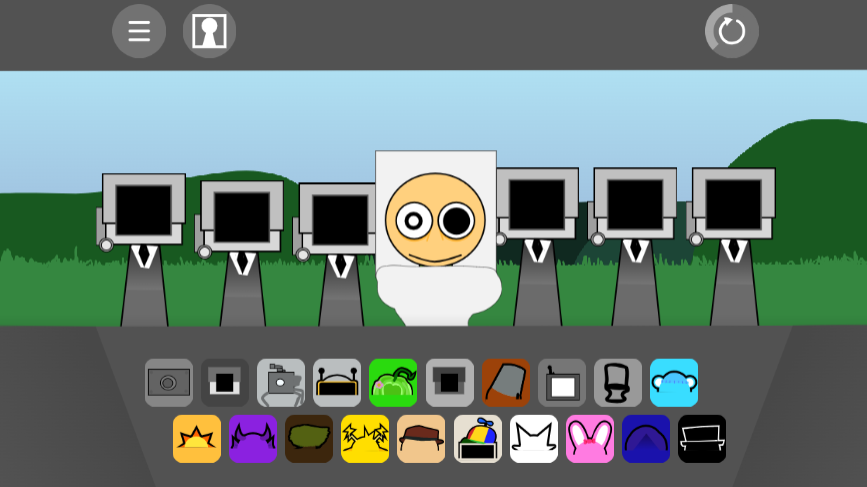Image resolution: width=867 pixels, height=487 pixels.
Task: Open the hamburger menu
Action: tap(139, 31)
